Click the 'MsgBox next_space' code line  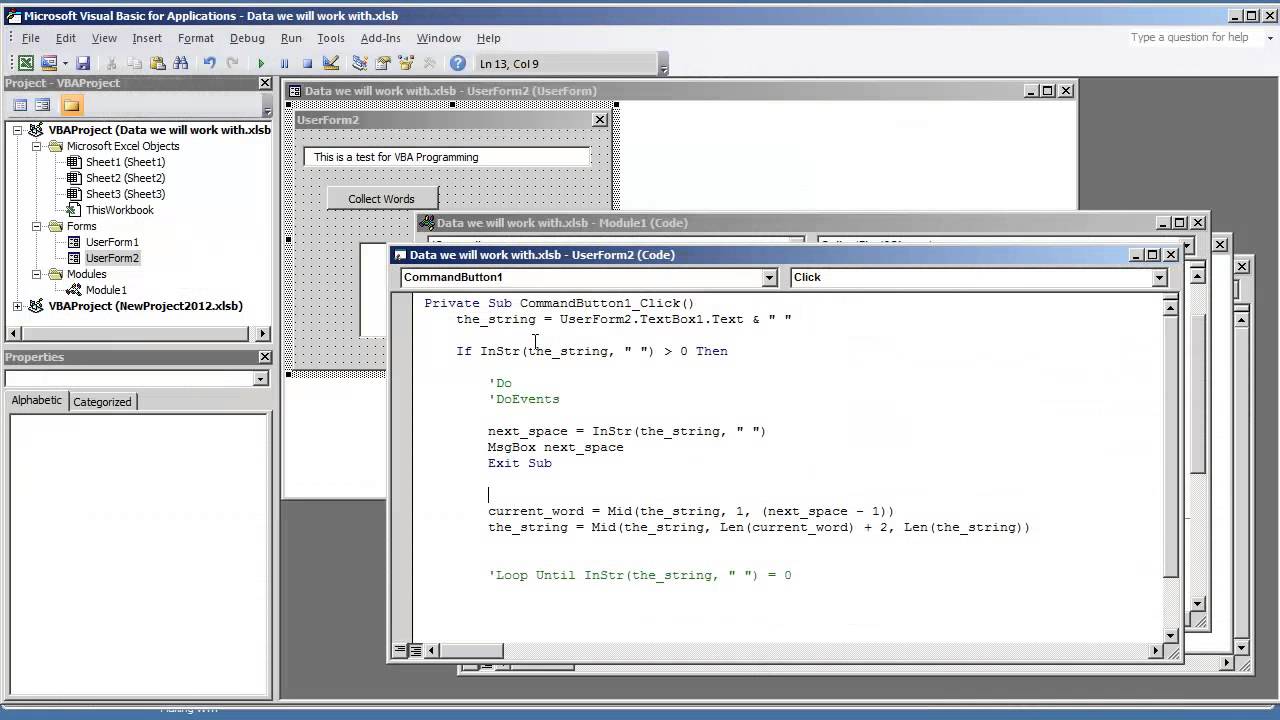pos(556,447)
